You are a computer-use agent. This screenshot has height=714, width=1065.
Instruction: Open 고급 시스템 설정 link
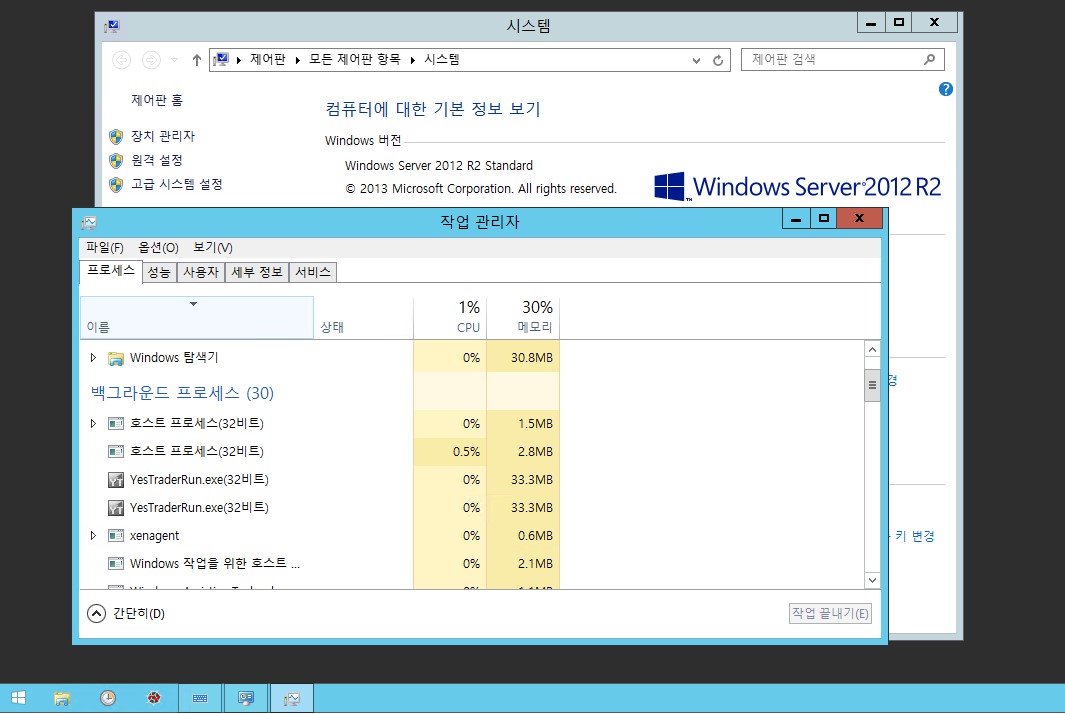point(176,184)
